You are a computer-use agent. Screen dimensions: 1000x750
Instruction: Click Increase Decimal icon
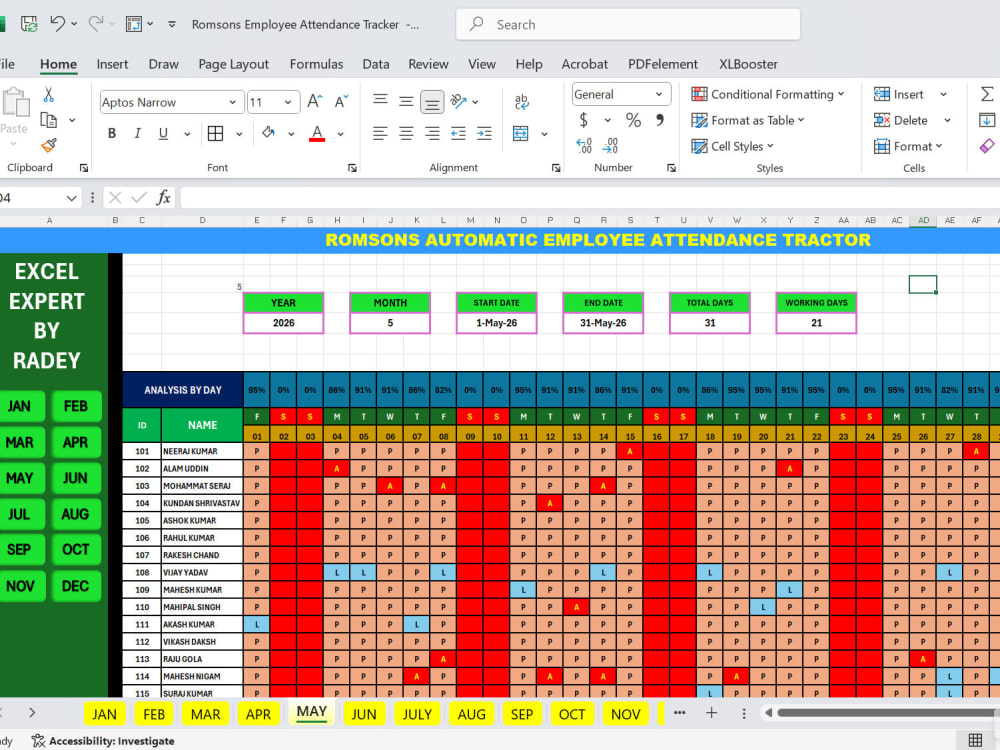[584, 146]
